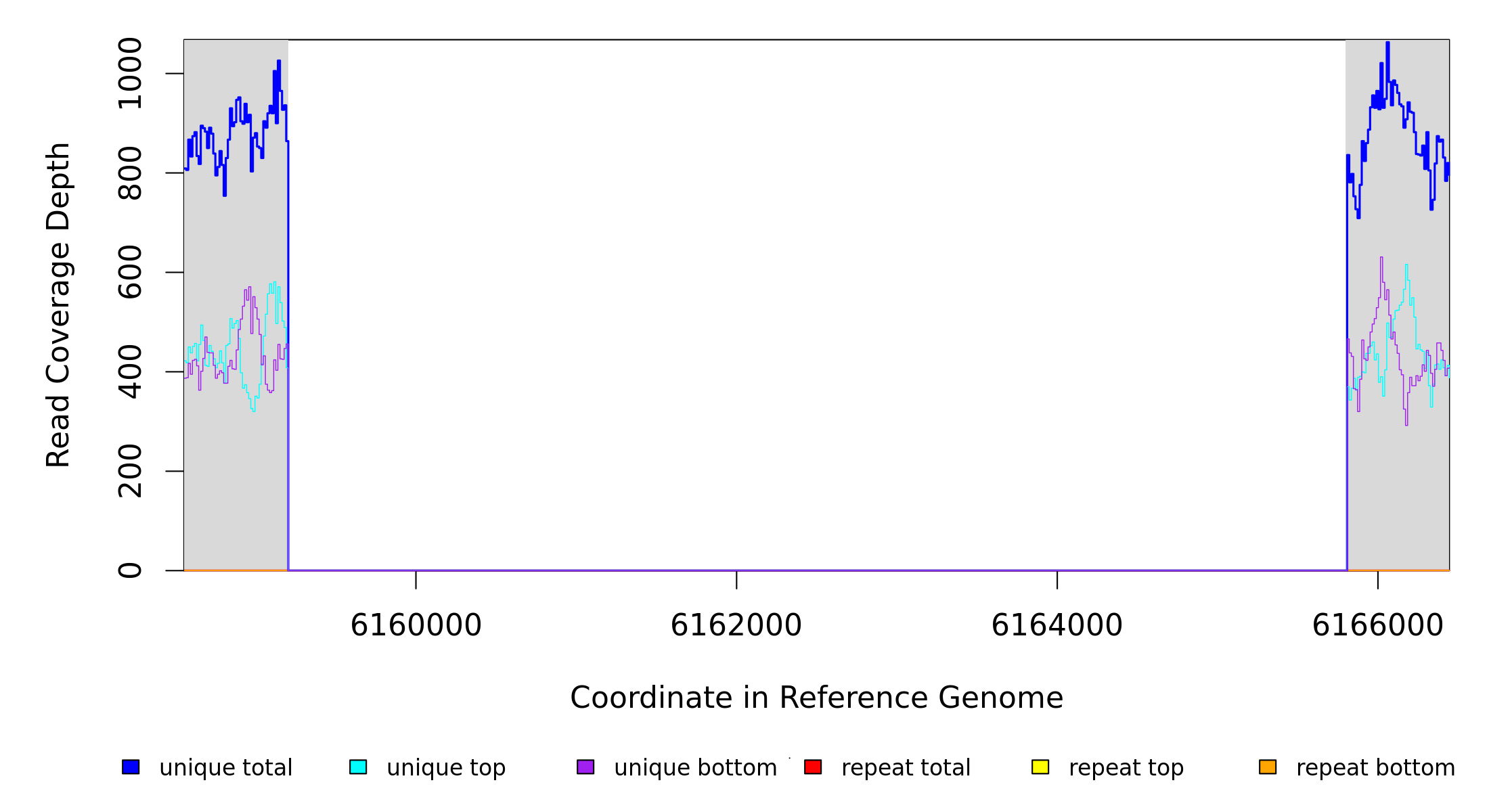Select the 'repeat bottom' legend label
1489x812 pixels.
(x=1375, y=768)
